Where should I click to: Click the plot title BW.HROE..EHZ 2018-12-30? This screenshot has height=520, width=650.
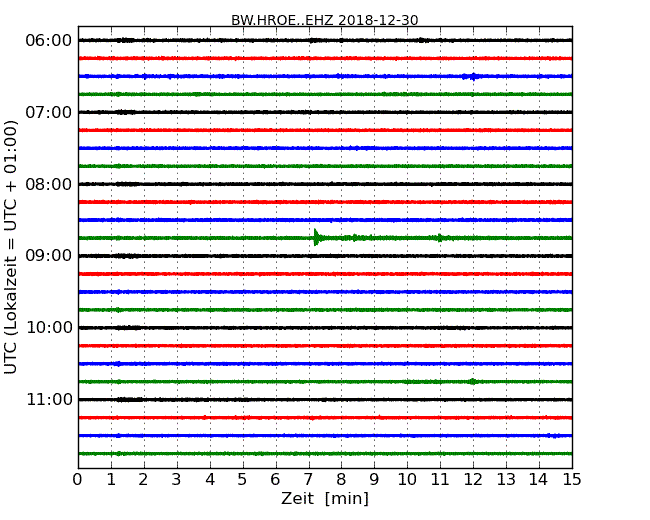coord(325,20)
